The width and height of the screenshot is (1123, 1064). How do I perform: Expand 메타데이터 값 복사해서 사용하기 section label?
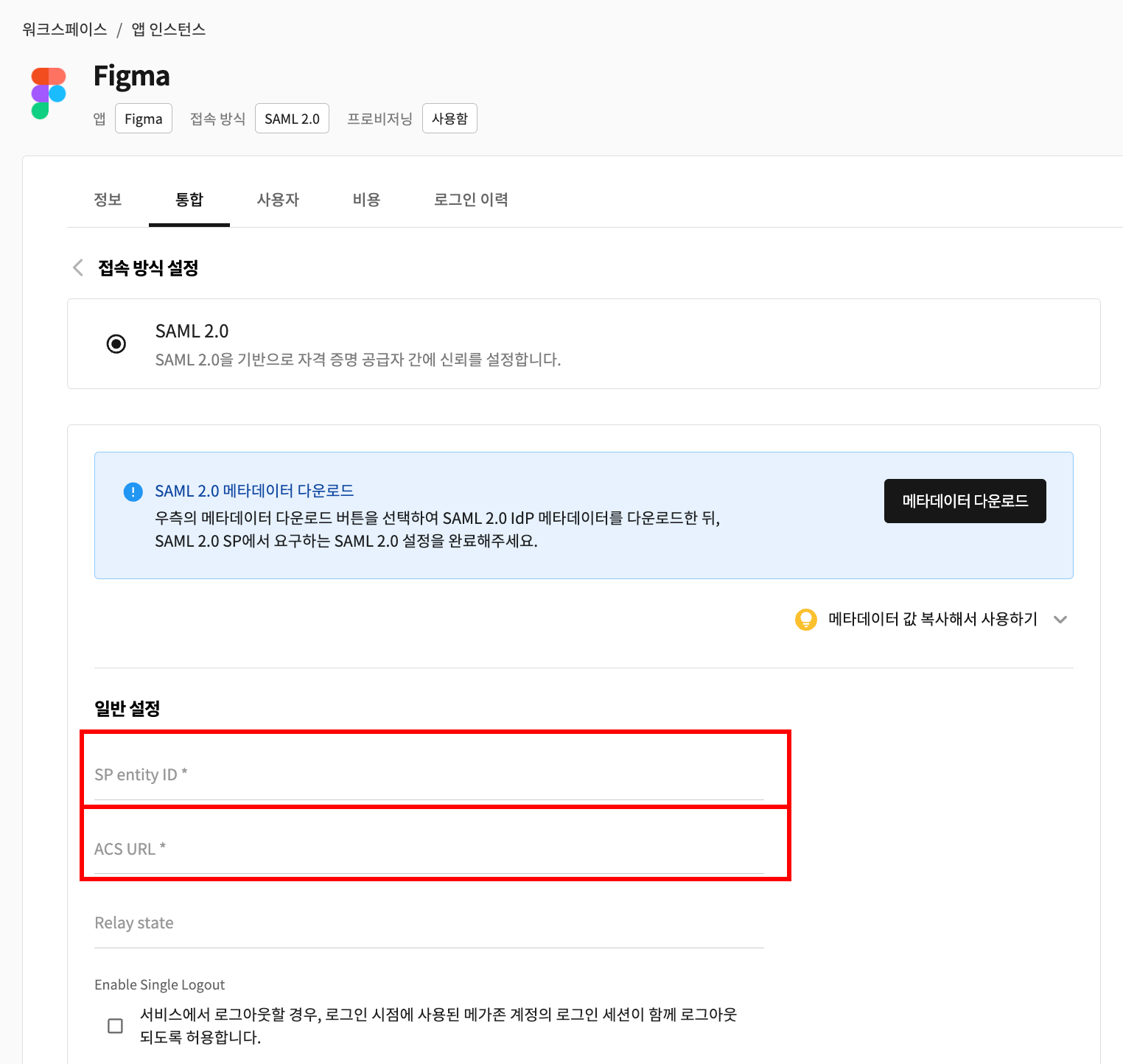click(932, 619)
